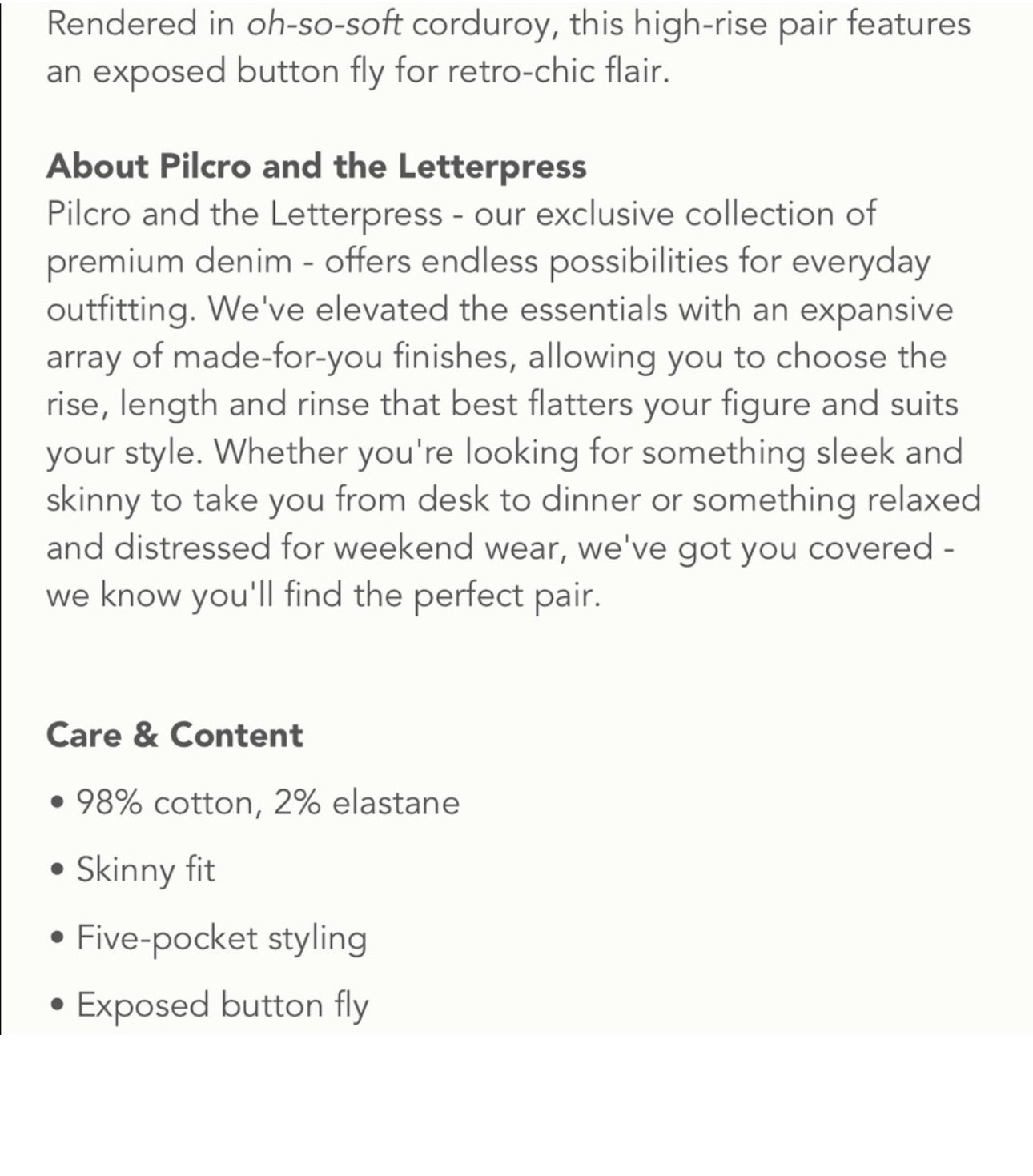Click the sleek and skinny phrase
Image resolution: width=1033 pixels, height=1176 pixels.
coord(504,476)
